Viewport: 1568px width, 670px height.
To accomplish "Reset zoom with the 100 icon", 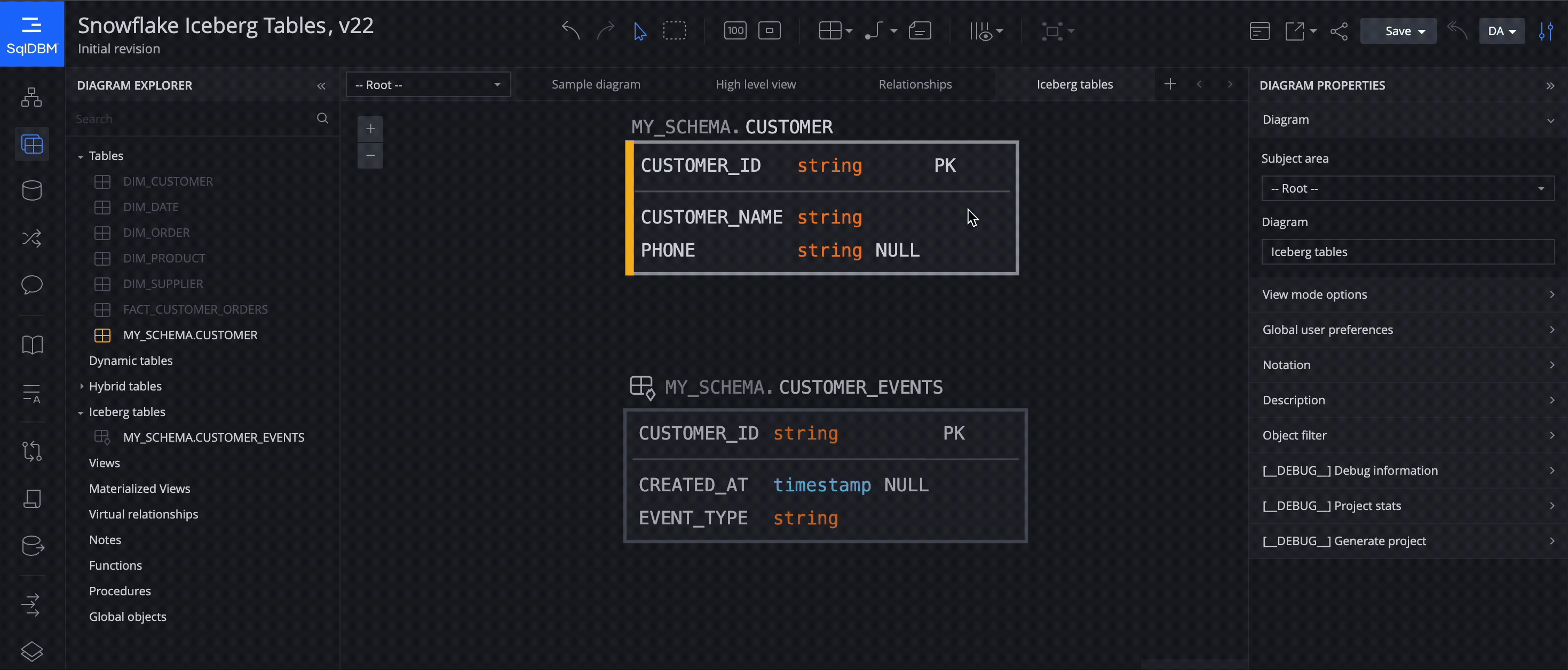I will click(735, 30).
